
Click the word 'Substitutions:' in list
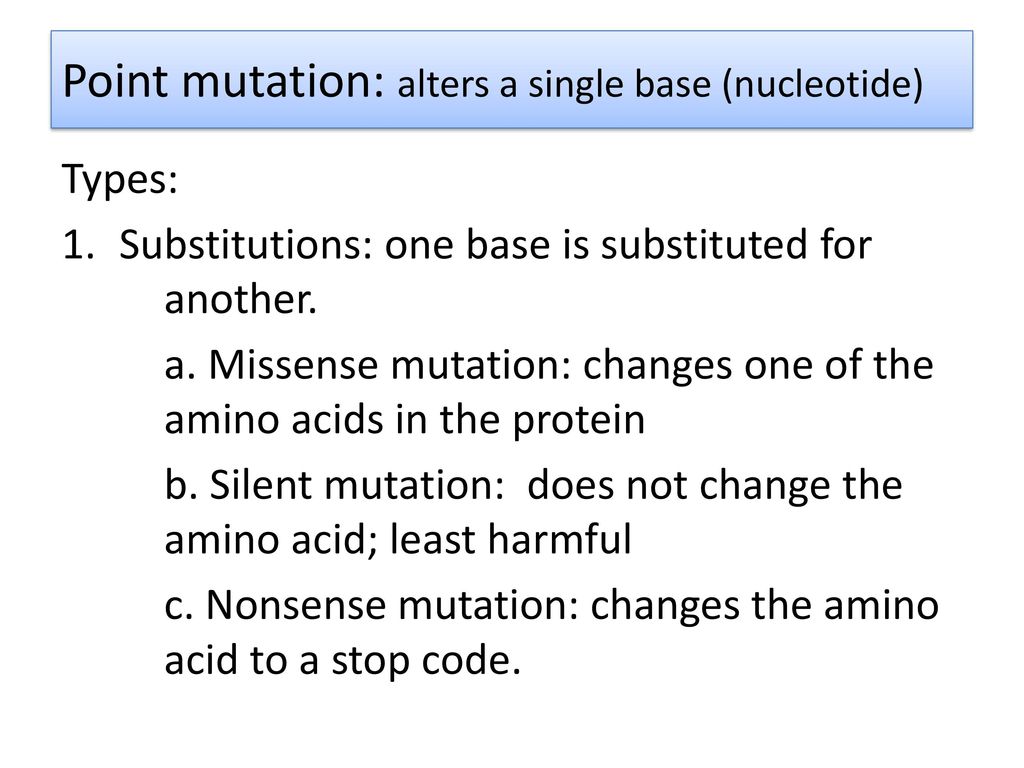(246, 245)
